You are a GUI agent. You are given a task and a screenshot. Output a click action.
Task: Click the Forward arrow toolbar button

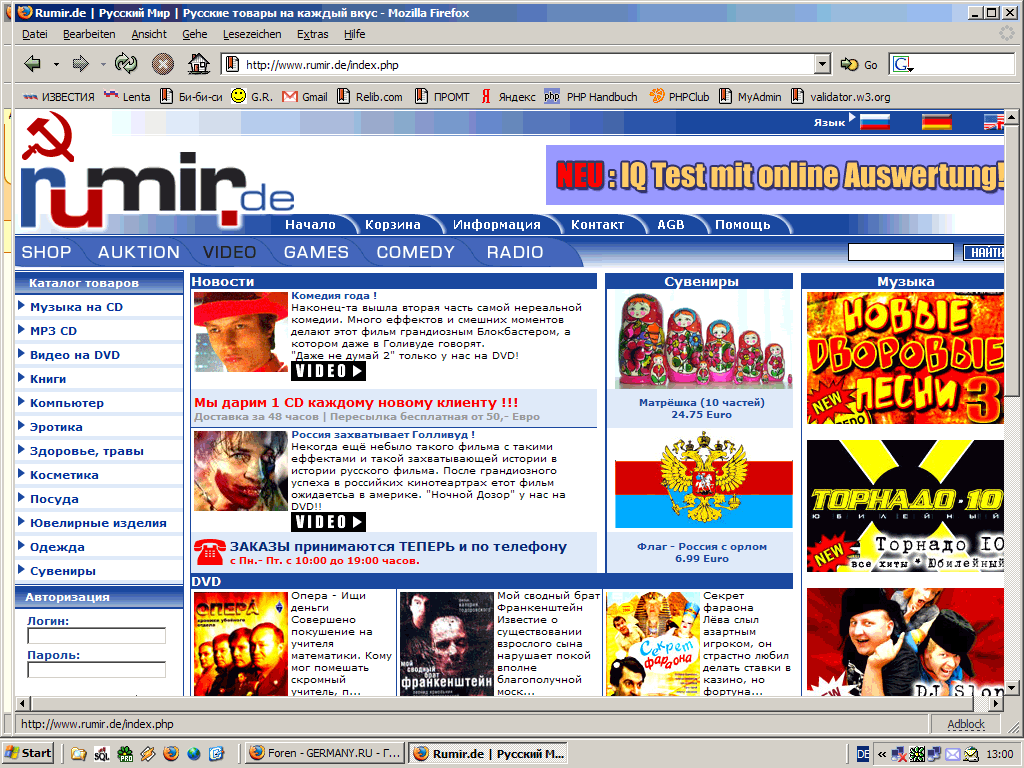pos(80,64)
